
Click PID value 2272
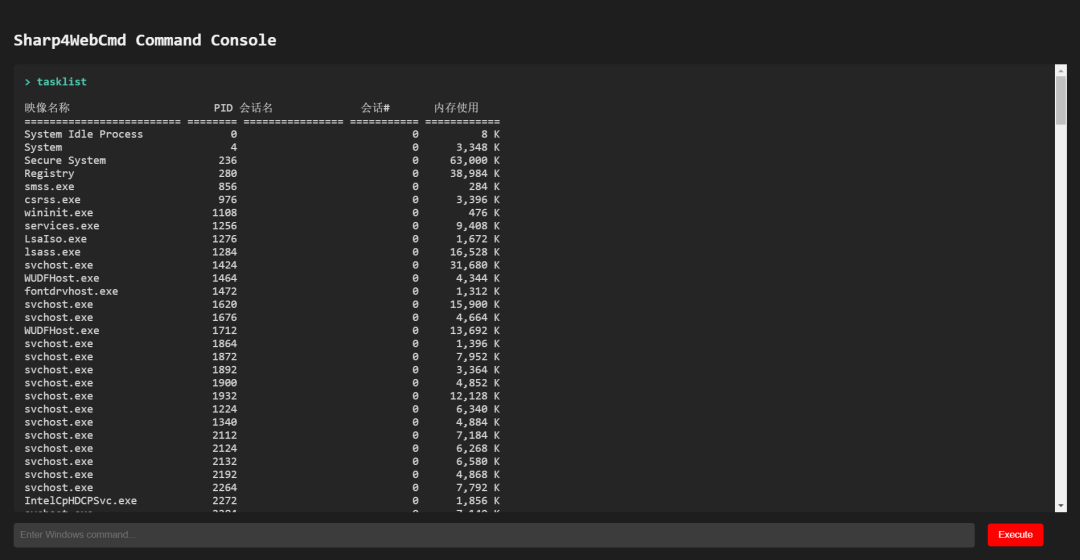(x=225, y=501)
